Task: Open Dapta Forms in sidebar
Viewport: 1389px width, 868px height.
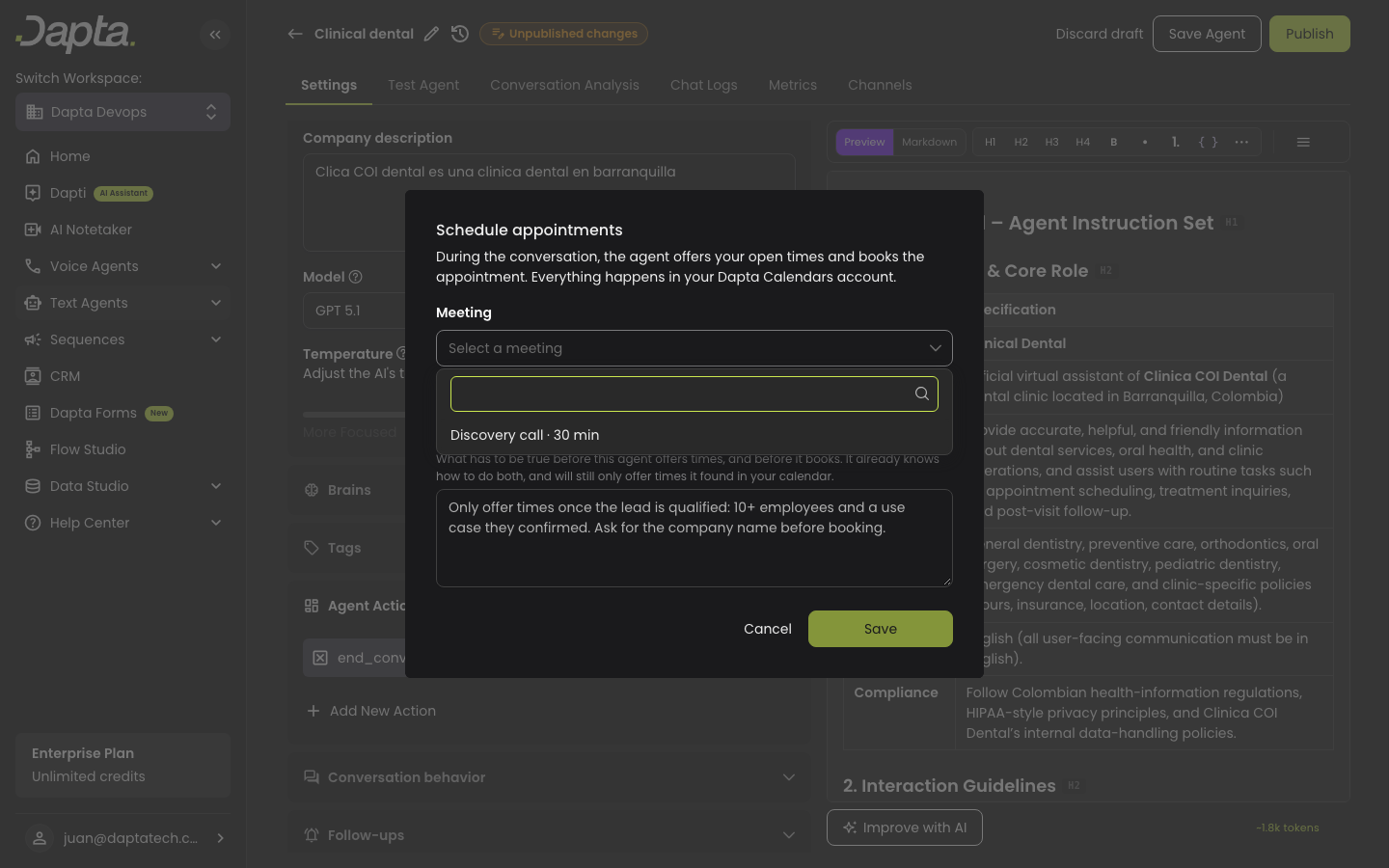Action: click(x=123, y=413)
